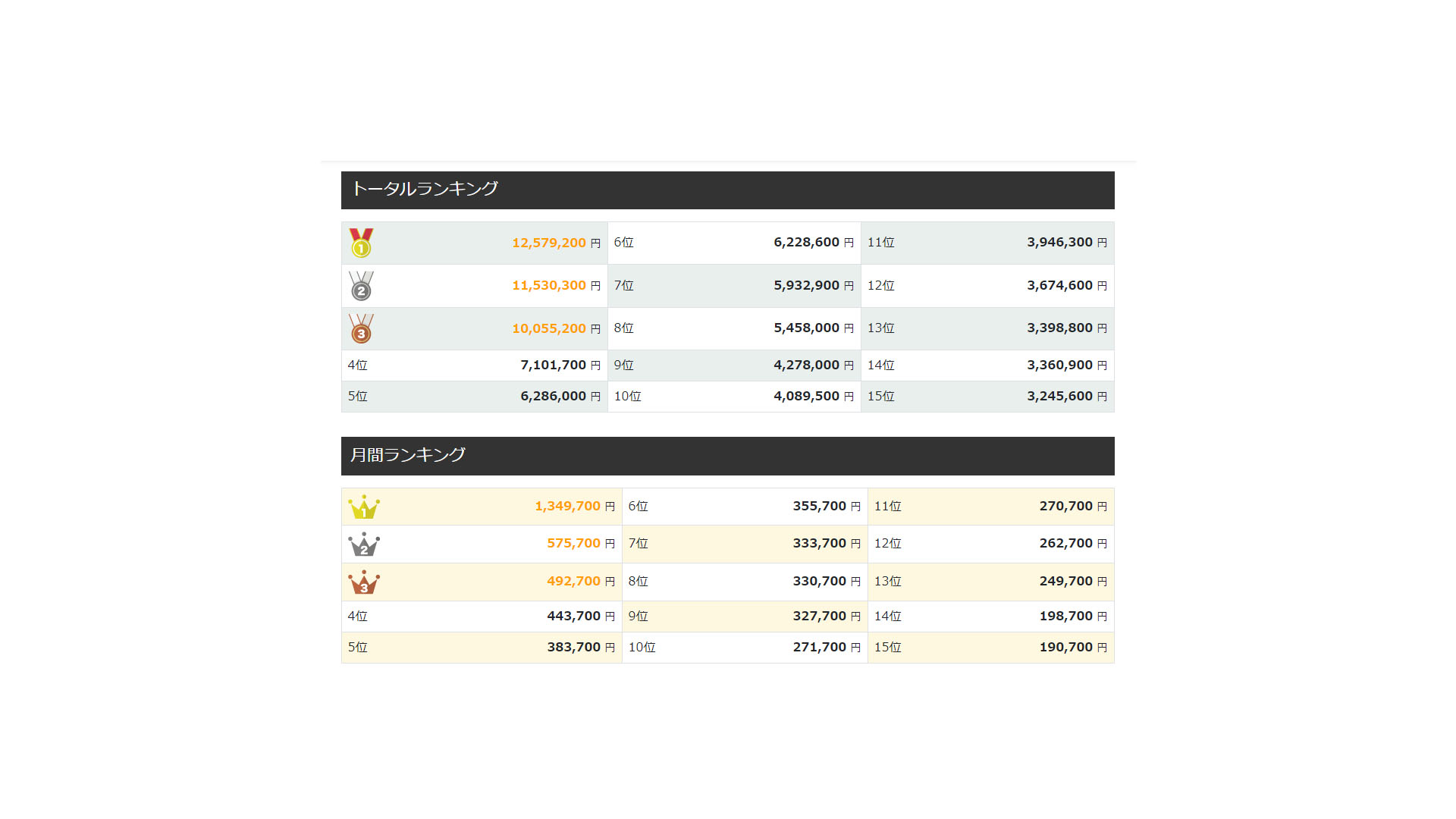Click the 575,700 円 monthly amount

[x=580, y=544]
